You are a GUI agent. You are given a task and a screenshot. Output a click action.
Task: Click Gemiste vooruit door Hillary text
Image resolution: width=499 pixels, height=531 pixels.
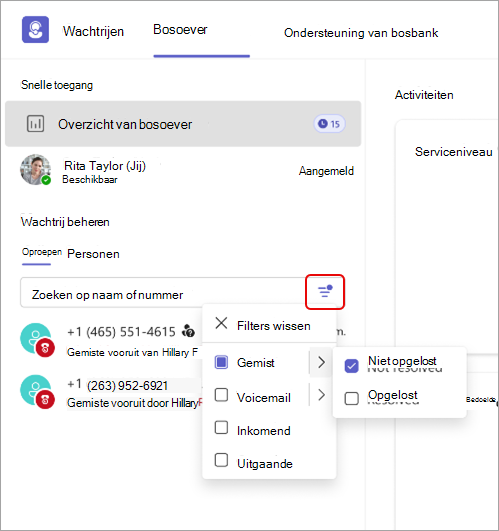134,403
